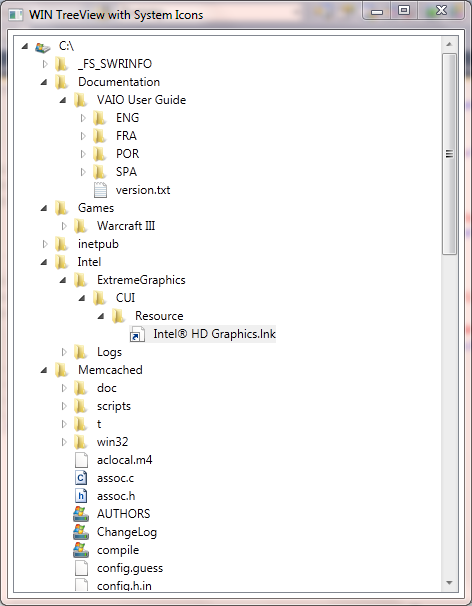Click the Intel HD Graphics shortcut icon
Viewport: 472px width, 606px height.
click(x=137, y=334)
